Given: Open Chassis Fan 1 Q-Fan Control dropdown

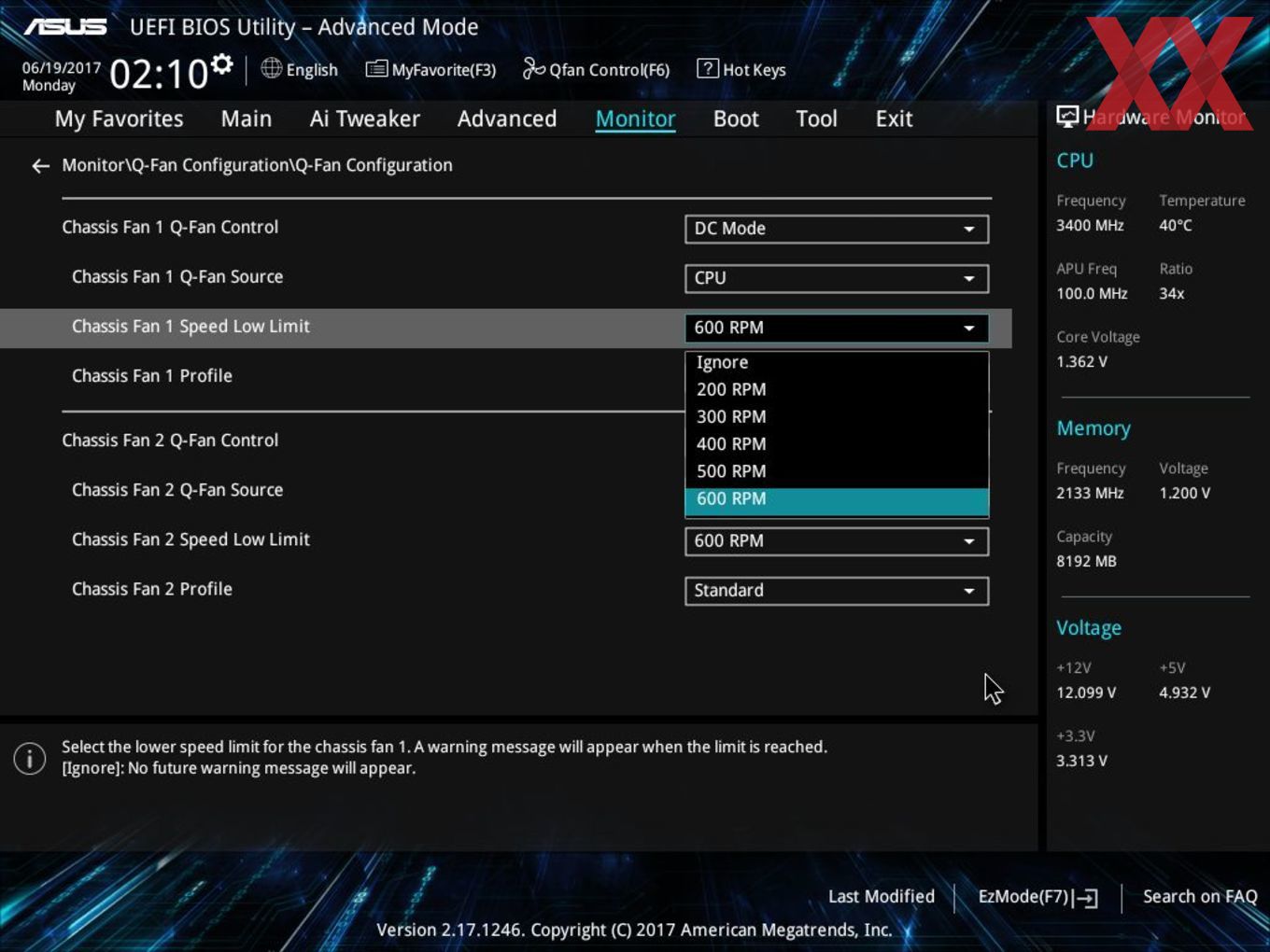Looking at the screenshot, I should 837,229.
